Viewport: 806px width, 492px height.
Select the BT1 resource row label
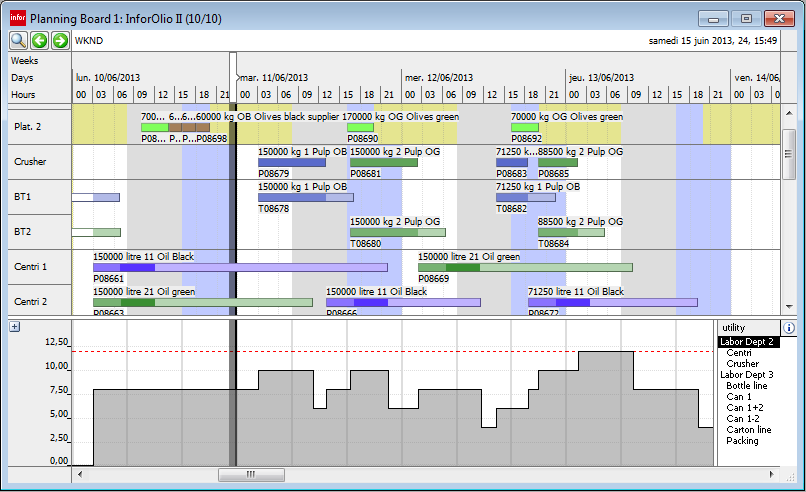tap(22, 197)
